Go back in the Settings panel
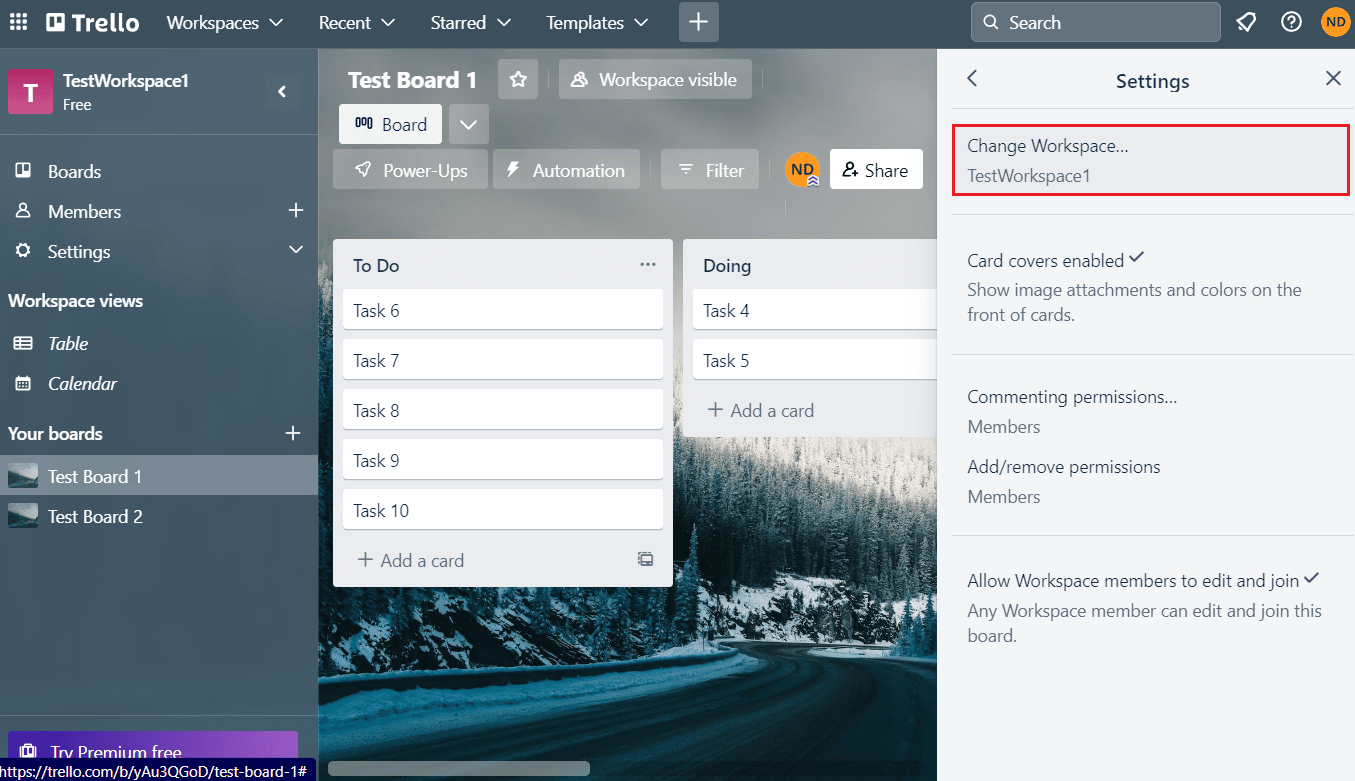Screen dimensions: 1355x781 [972, 79]
